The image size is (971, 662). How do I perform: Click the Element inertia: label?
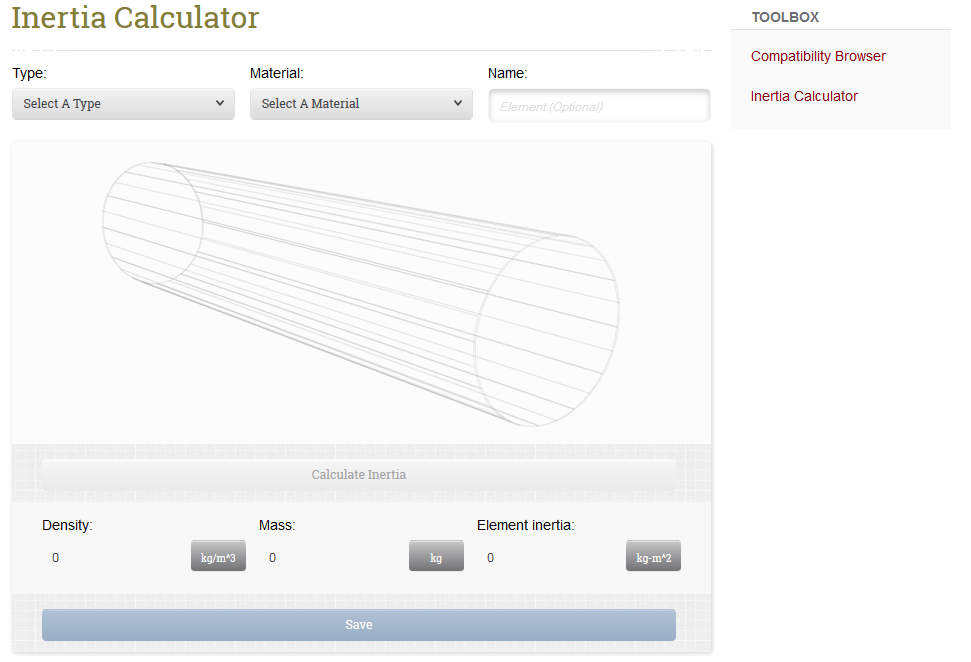pyautogui.click(x=525, y=525)
